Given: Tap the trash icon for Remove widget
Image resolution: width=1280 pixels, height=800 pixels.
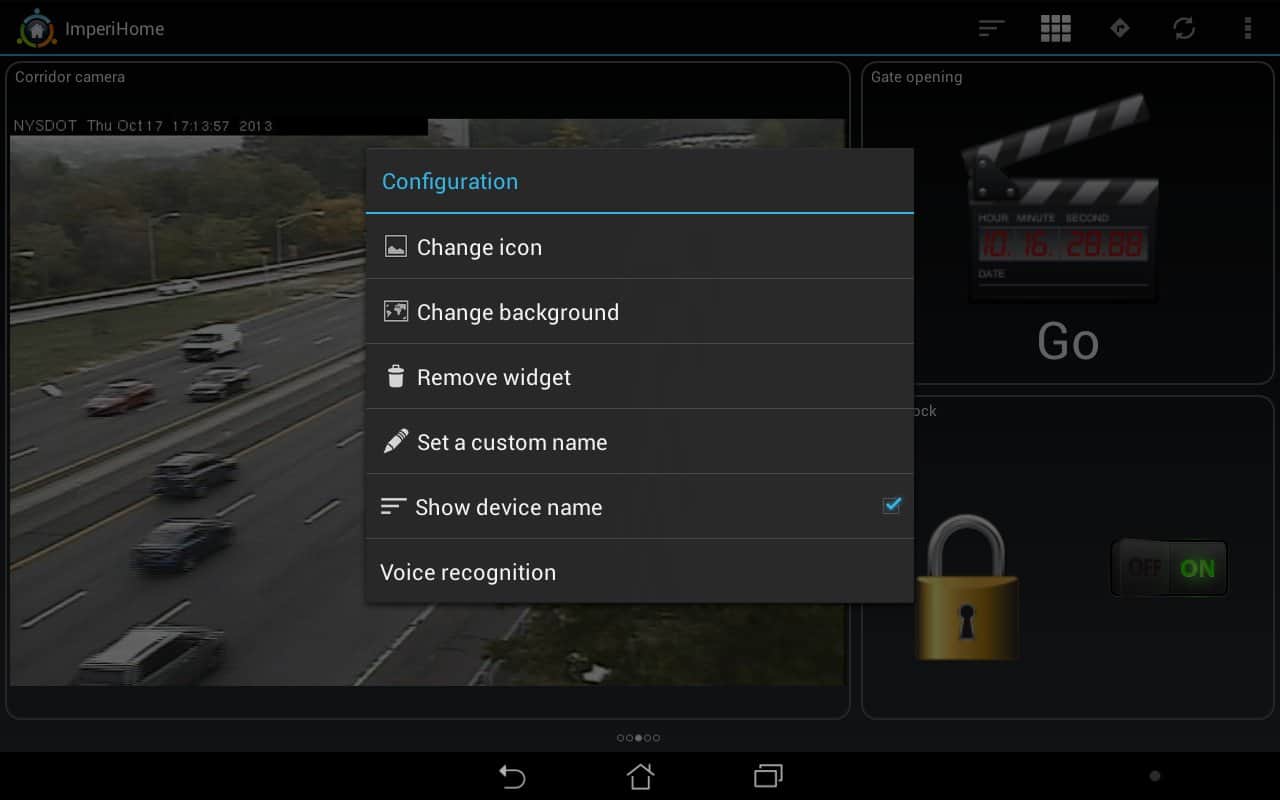Looking at the screenshot, I should (396, 377).
